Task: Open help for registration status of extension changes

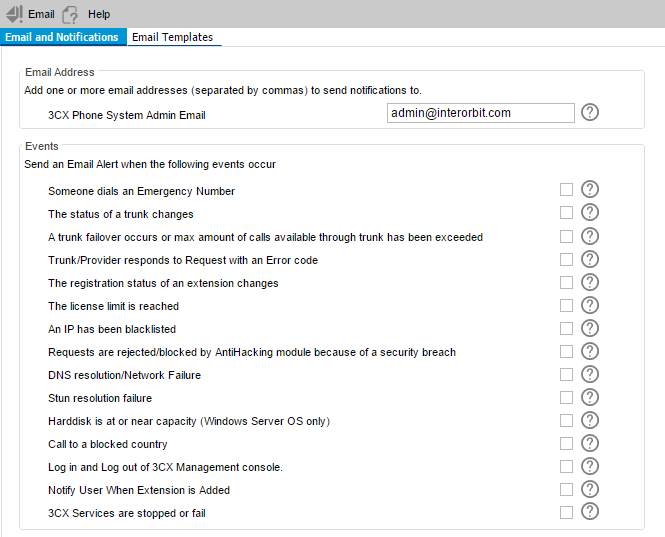Action: [590, 282]
